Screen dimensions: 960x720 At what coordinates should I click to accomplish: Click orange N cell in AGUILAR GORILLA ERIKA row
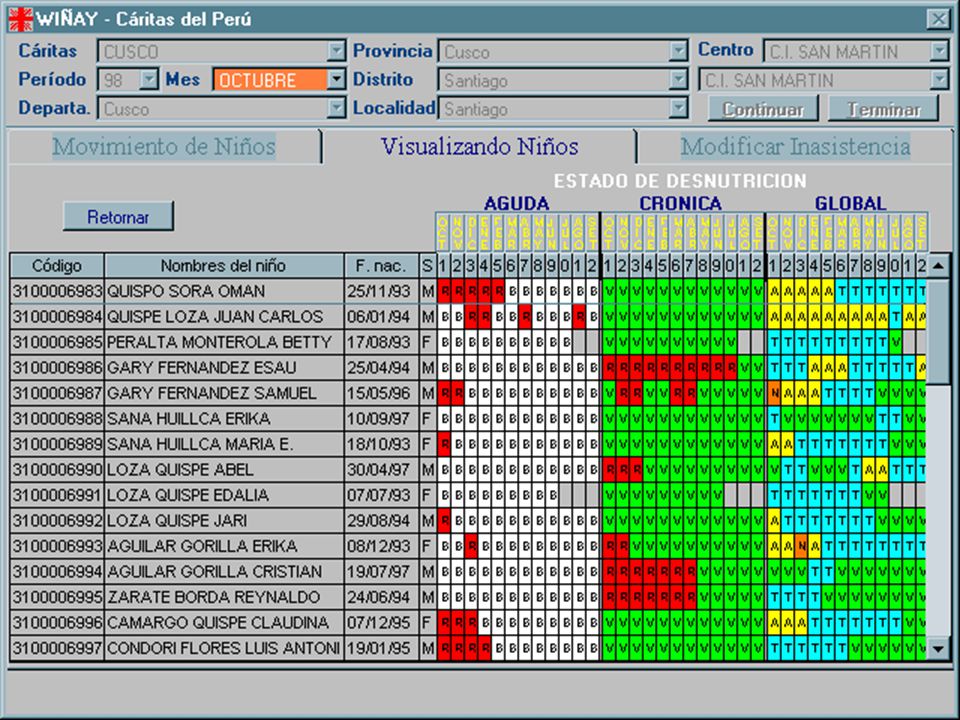pyautogui.click(x=801, y=546)
